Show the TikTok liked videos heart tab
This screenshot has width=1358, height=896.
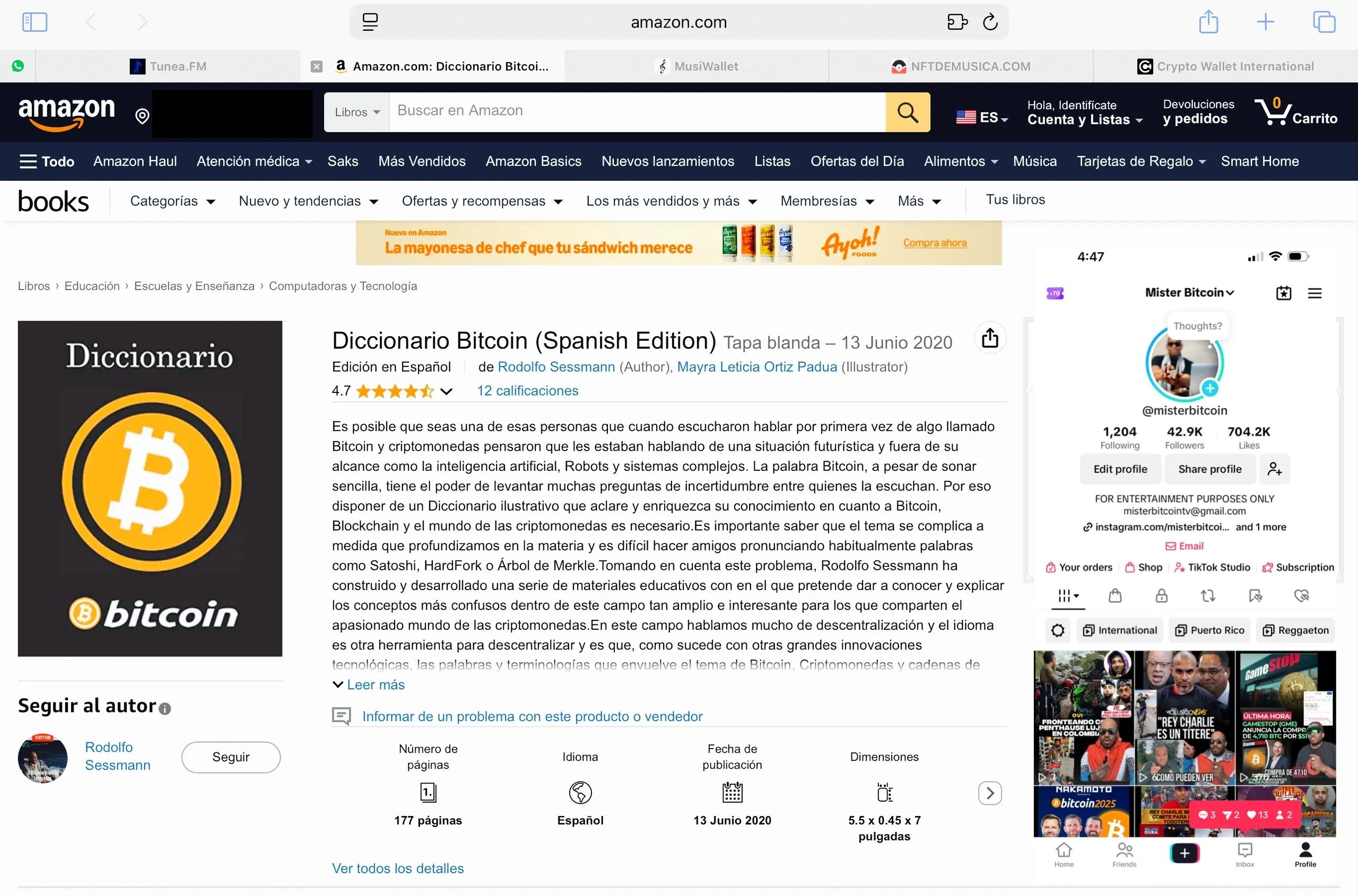[1301, 596]
